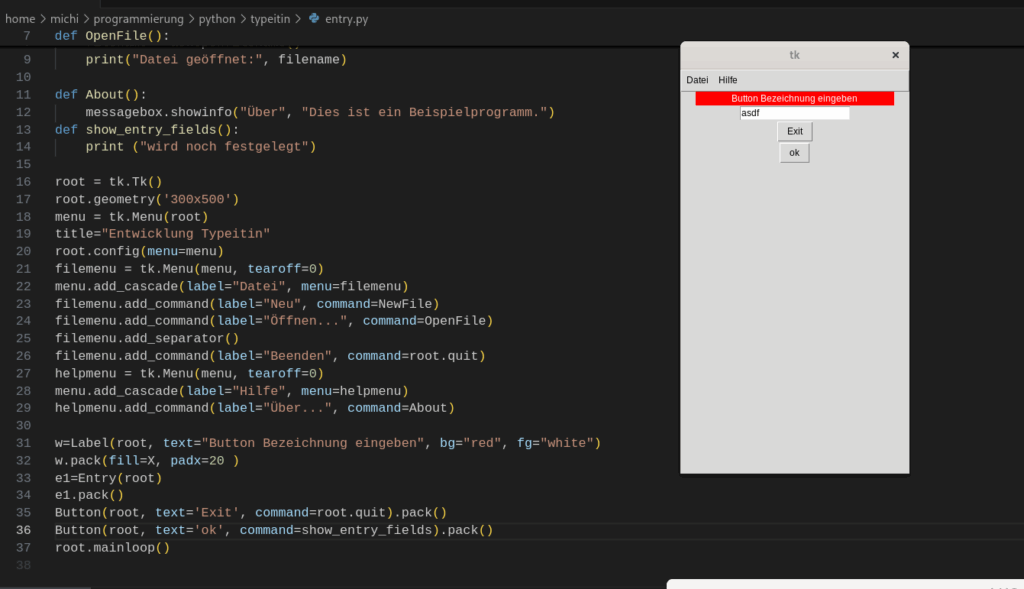This screenshot has width=1024, height=589.
Task: Click title="Entwicklung Typeitin" line
Action: 162,234
